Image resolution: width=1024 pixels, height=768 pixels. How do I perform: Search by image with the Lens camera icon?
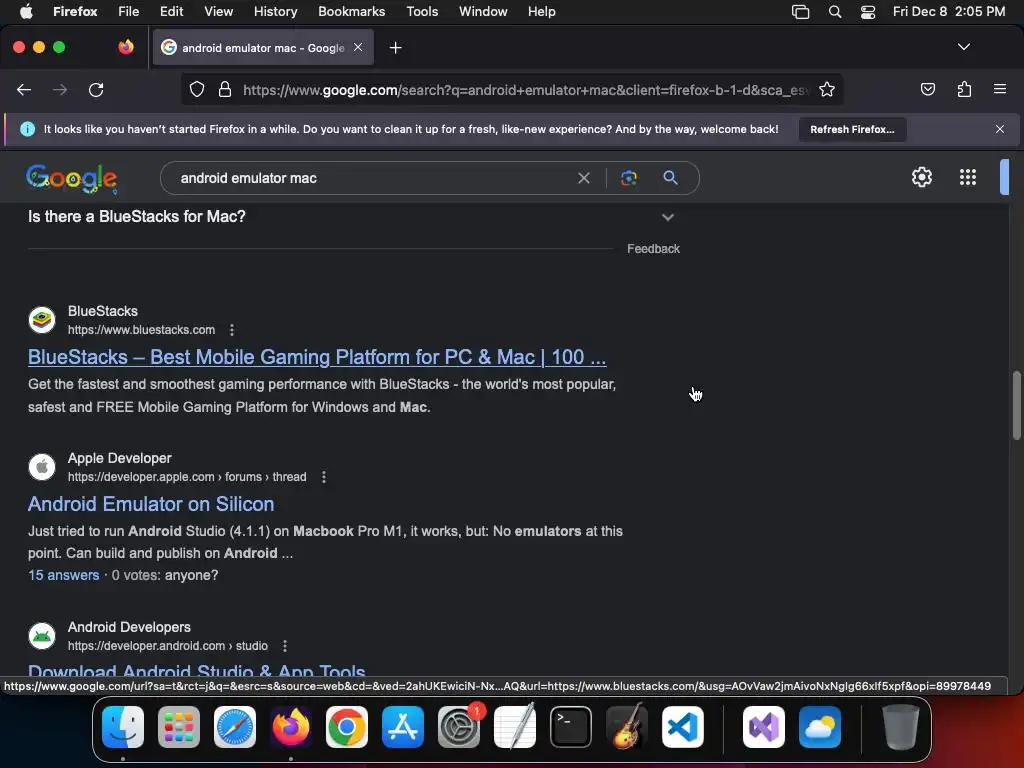(628, 178)
